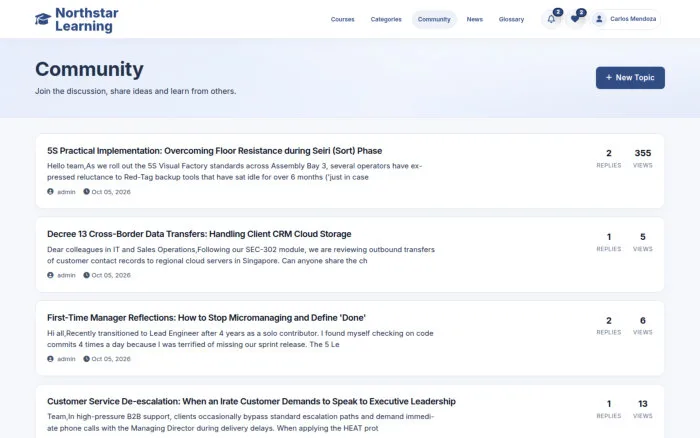Open the Courses menu item

[x=342, y=19]
